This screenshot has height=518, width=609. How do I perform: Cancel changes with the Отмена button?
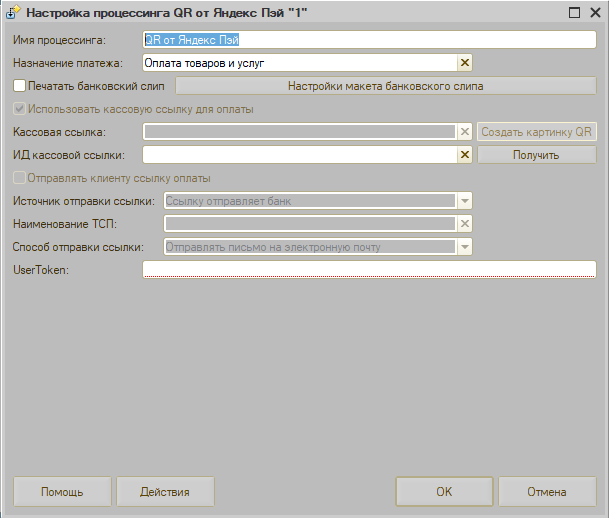coord(547,492)
